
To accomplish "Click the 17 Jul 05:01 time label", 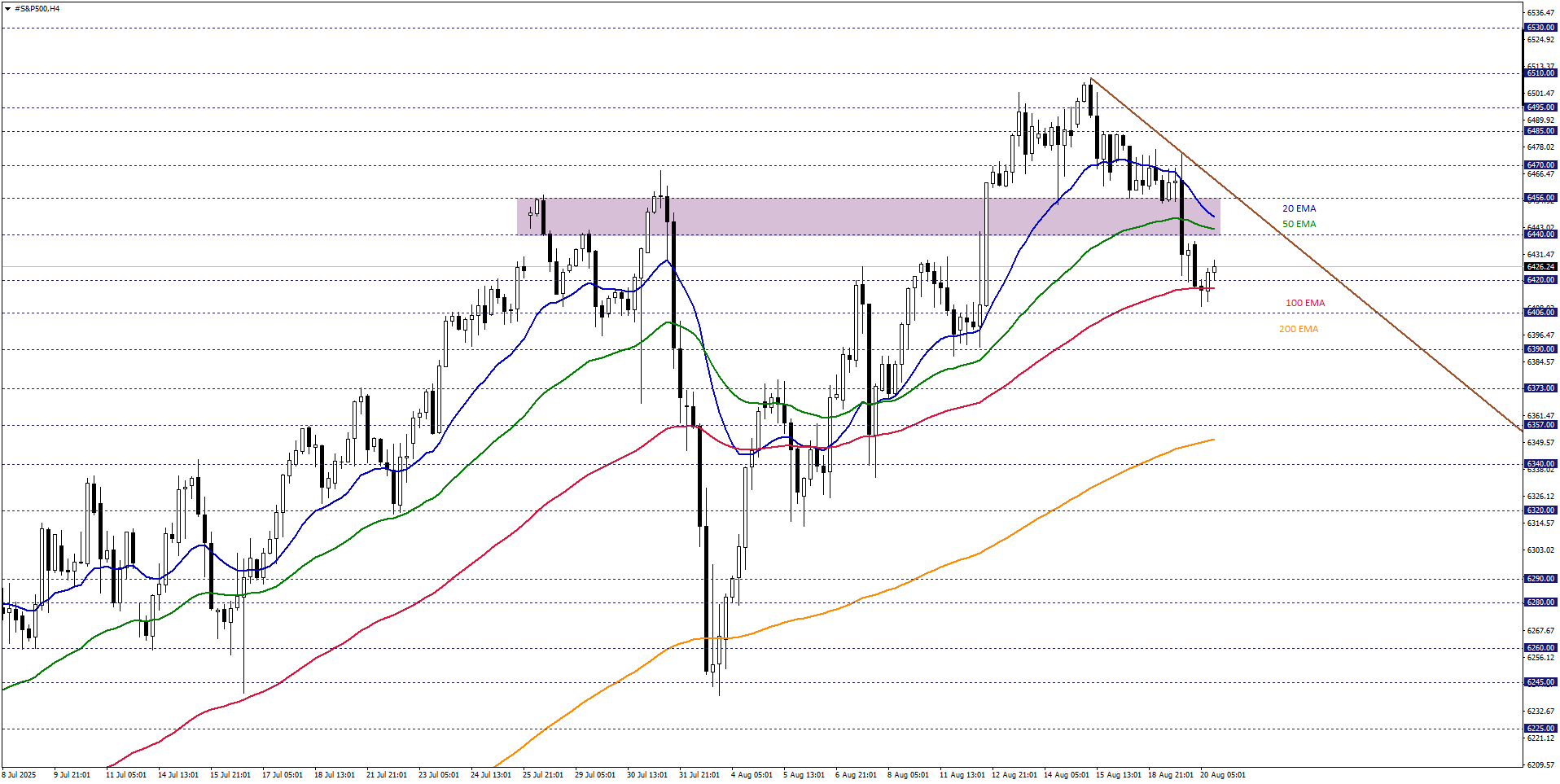I will click(x=283, y=775).
